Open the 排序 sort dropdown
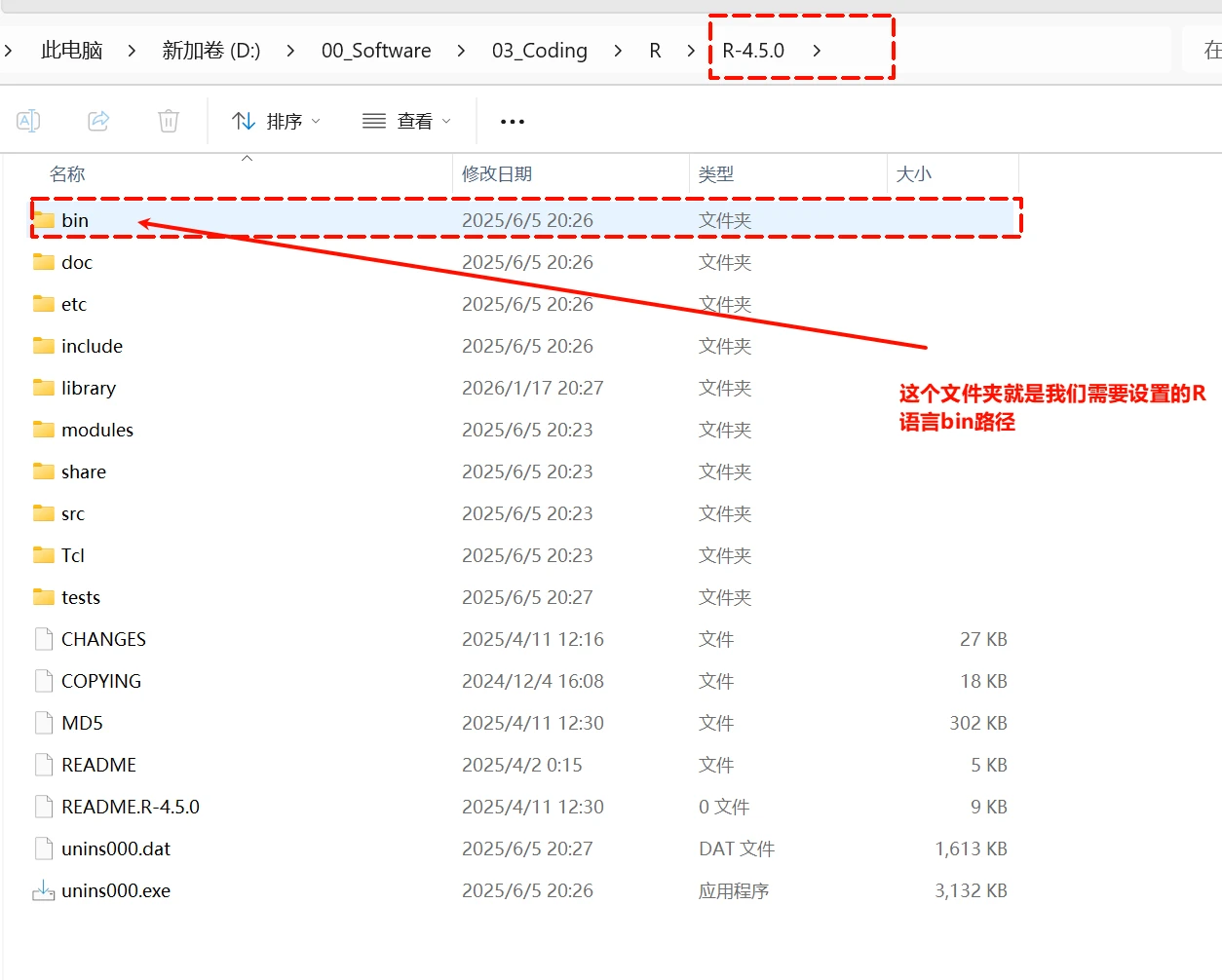This screenshot has height=980, width=1222. [276, 122]
